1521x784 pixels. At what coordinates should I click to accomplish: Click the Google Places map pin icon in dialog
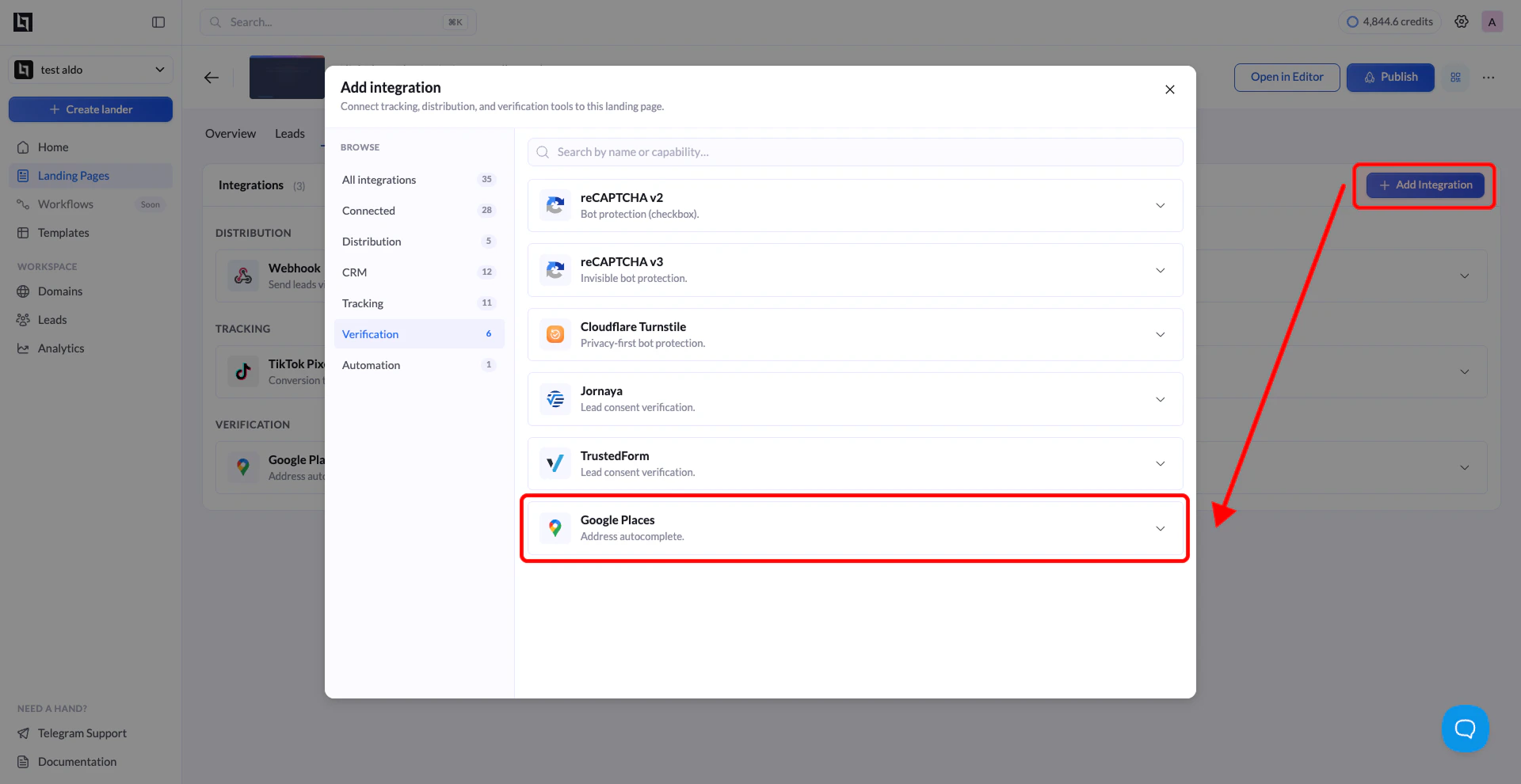click(x=555, y=528)
